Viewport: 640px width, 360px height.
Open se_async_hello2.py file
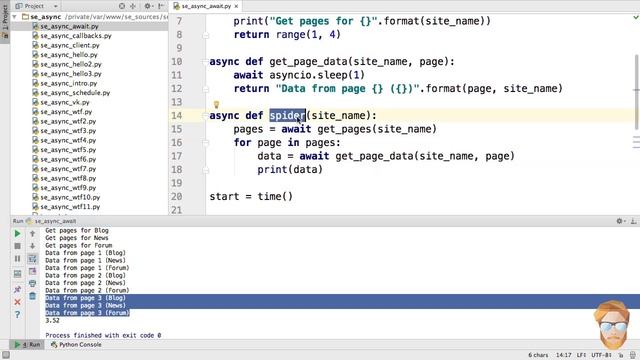71,64
